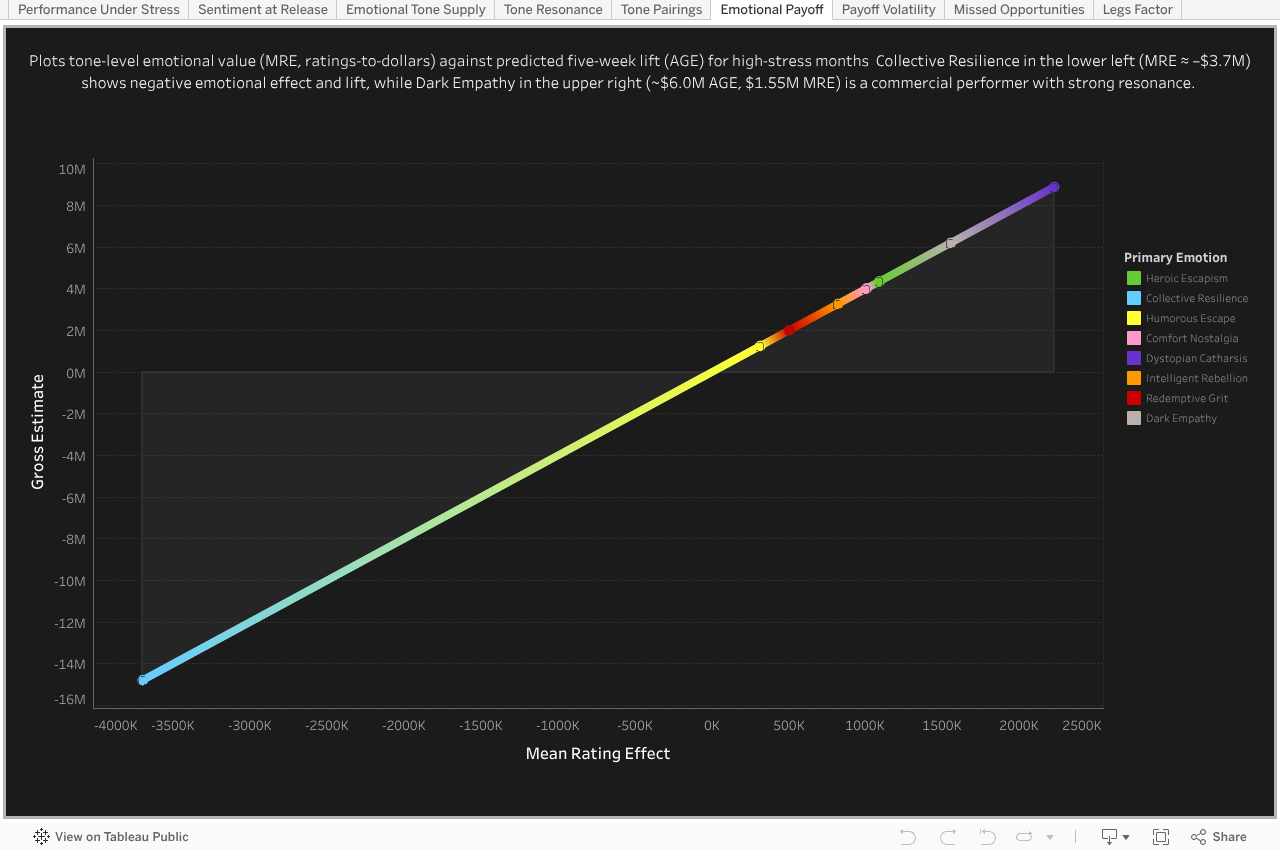Revert the view to its original state
The image size is (1280, 850).
tap(987, 837)
